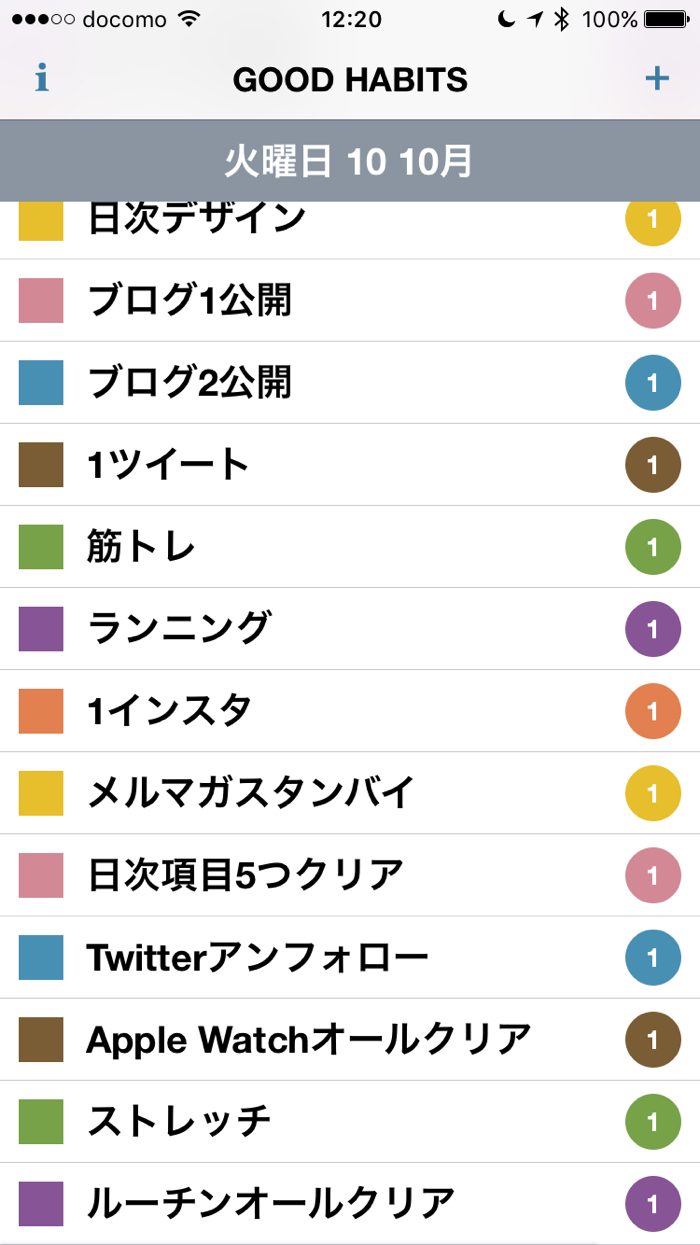Click the yellow swatch beside メルマガスタンバイ

[x=41, y=793]
